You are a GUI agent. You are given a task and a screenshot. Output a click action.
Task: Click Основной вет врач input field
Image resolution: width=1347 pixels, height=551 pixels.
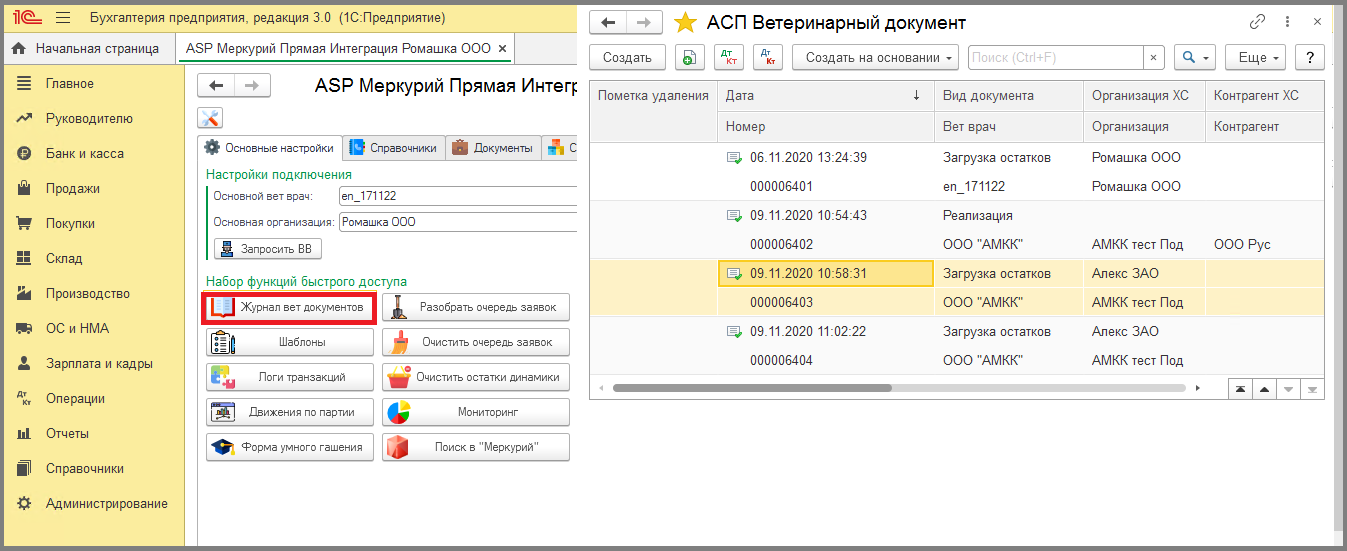click(458, 196)
